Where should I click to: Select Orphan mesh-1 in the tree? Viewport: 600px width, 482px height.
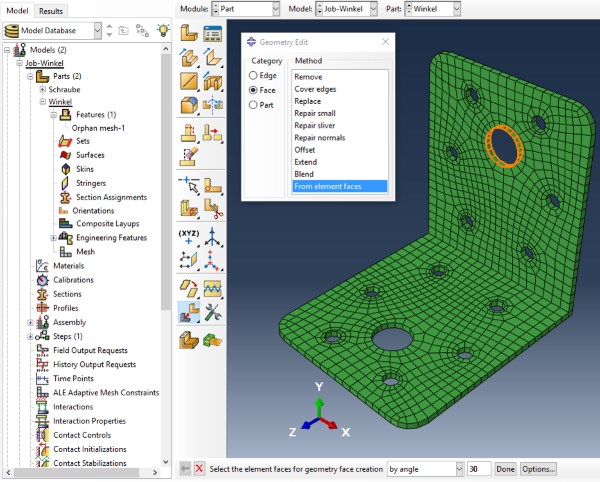click(x=98, y=128)
